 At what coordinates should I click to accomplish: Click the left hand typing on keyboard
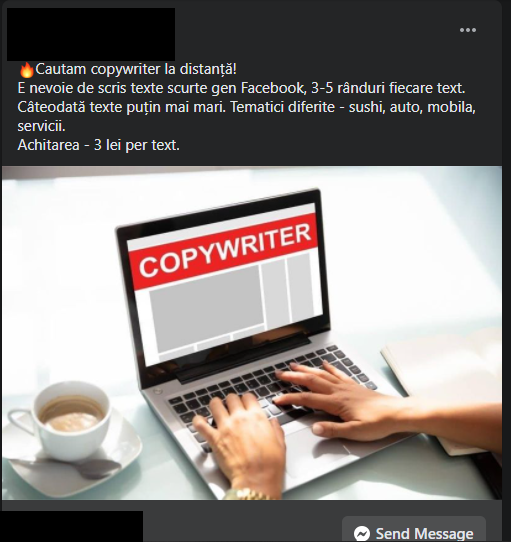(x=244, y=440)
